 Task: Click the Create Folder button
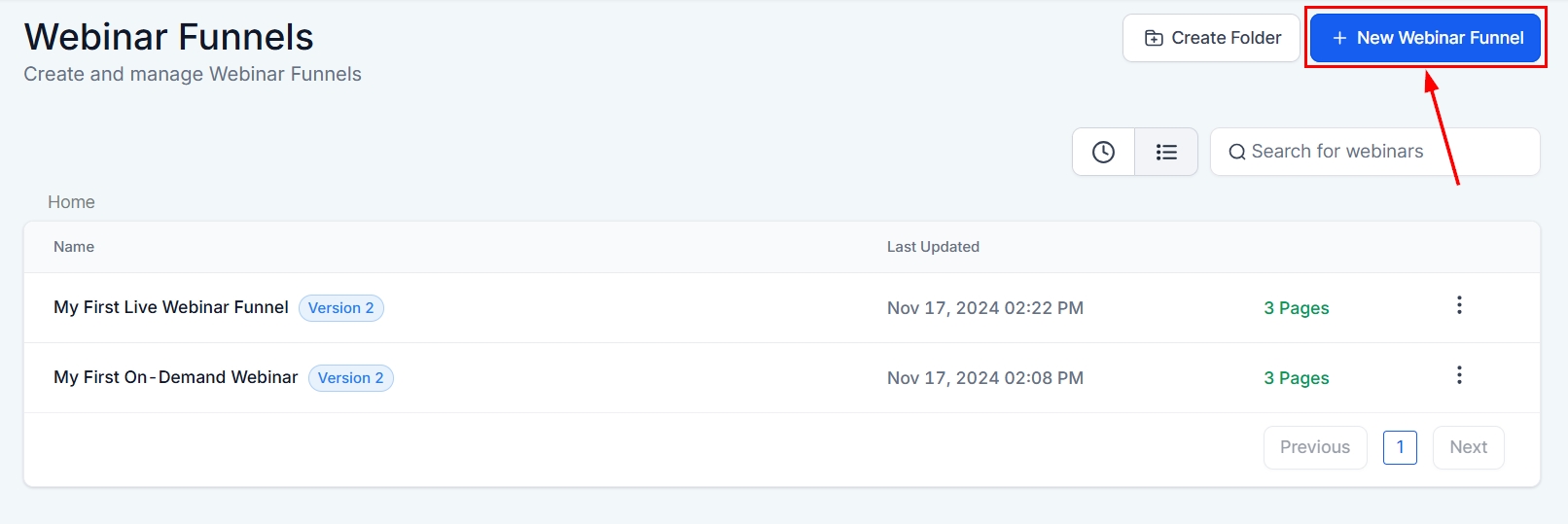tap(1212, 38)
